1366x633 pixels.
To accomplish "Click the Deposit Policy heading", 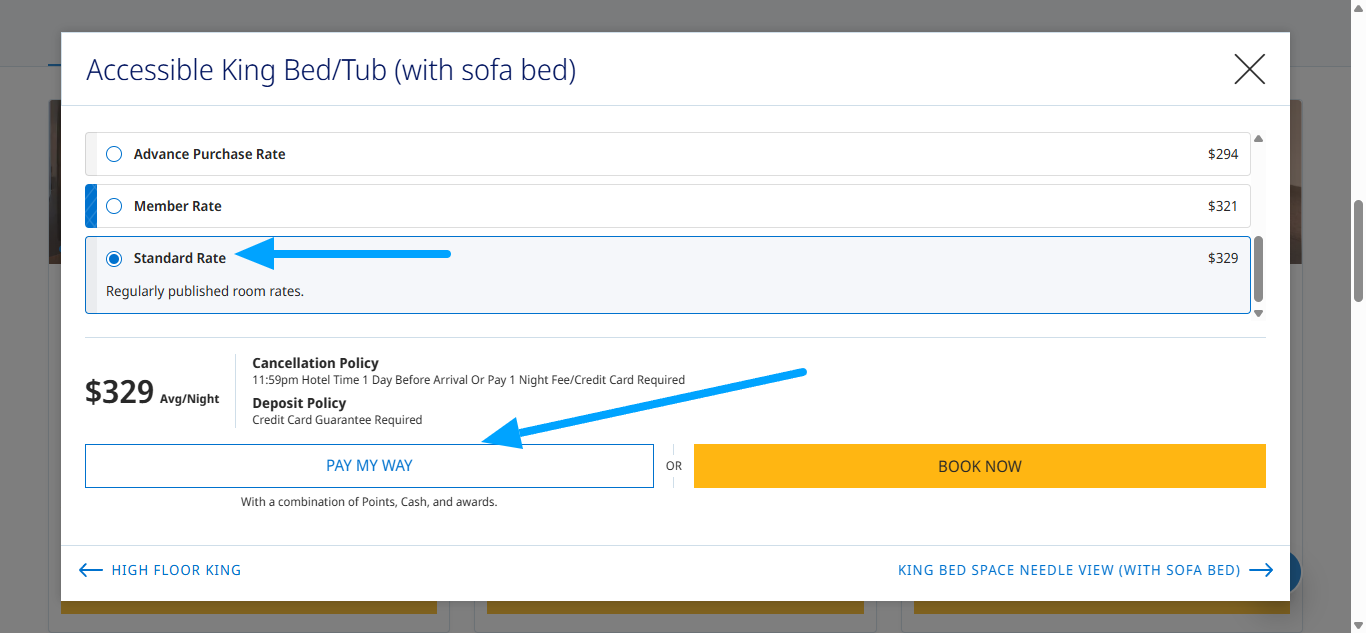I will [x=299, y=403].
